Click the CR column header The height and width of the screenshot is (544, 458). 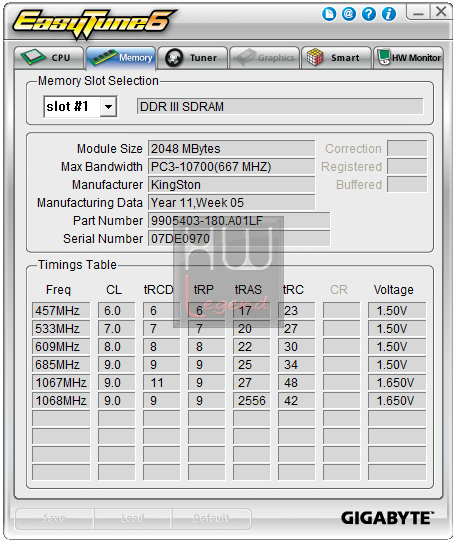tap(339, 290)
